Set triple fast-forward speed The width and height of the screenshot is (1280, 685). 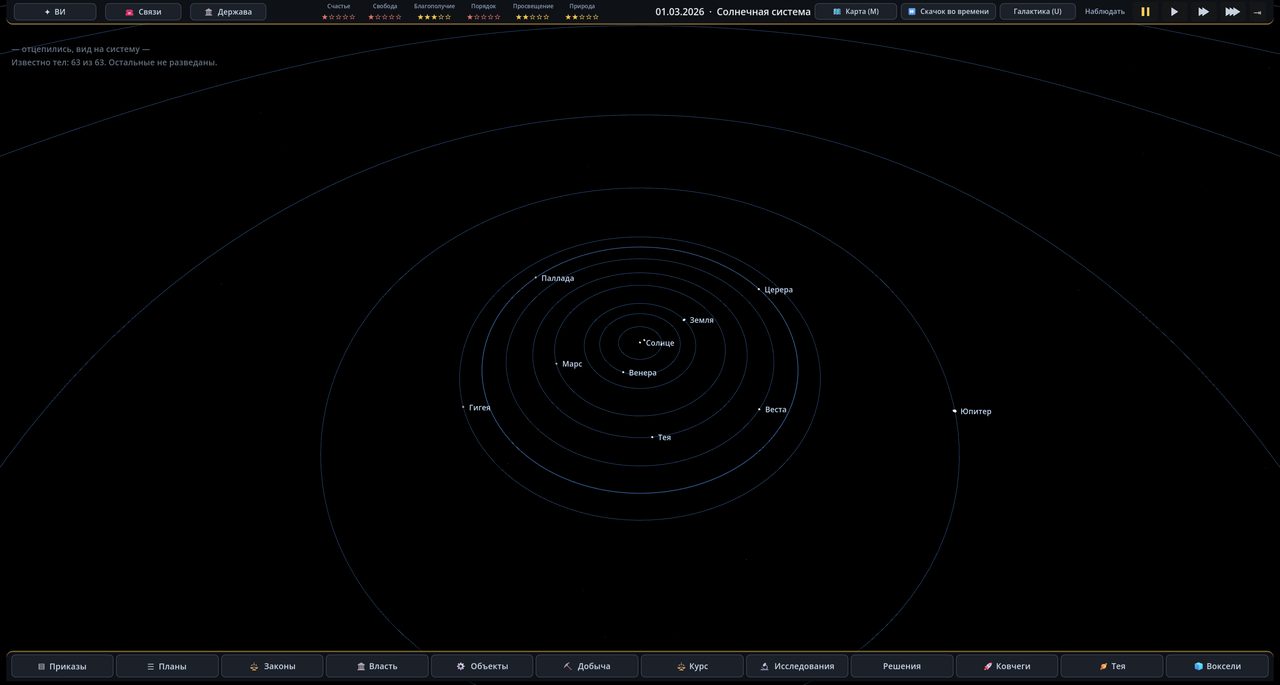[x=1232, y=12]
